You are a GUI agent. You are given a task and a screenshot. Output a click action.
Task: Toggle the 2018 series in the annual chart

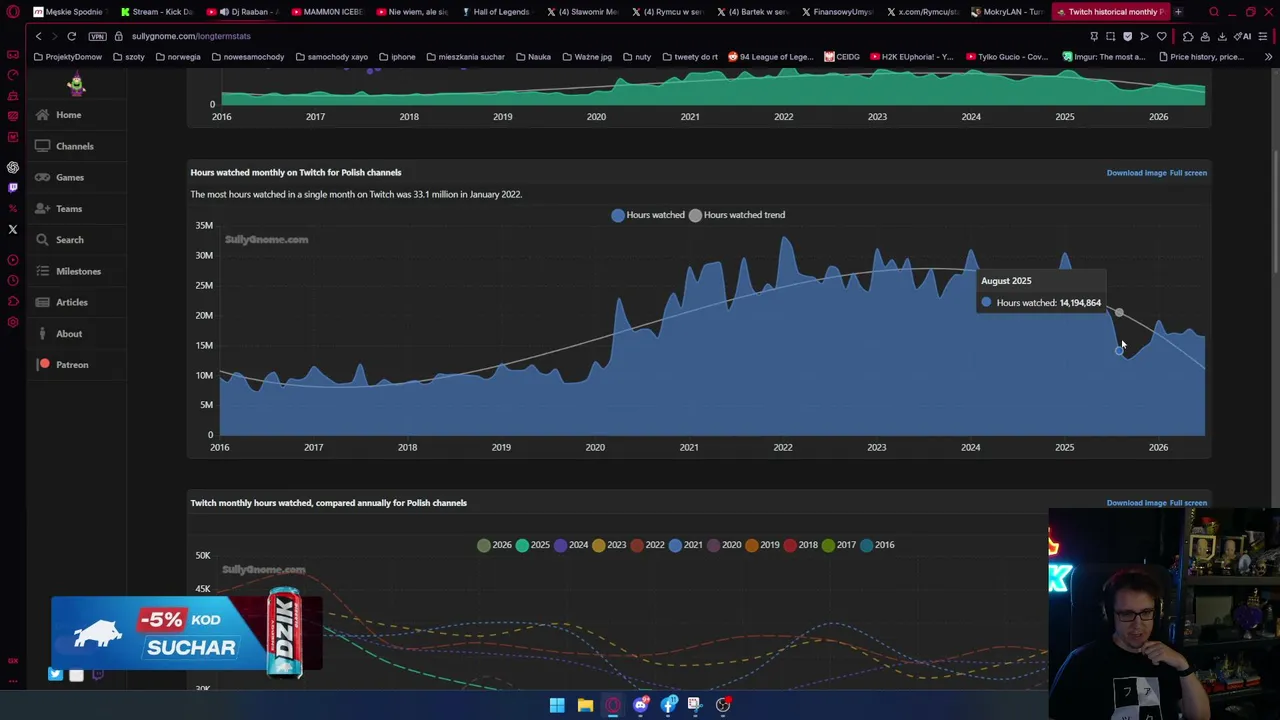click(x=801, y=545)
